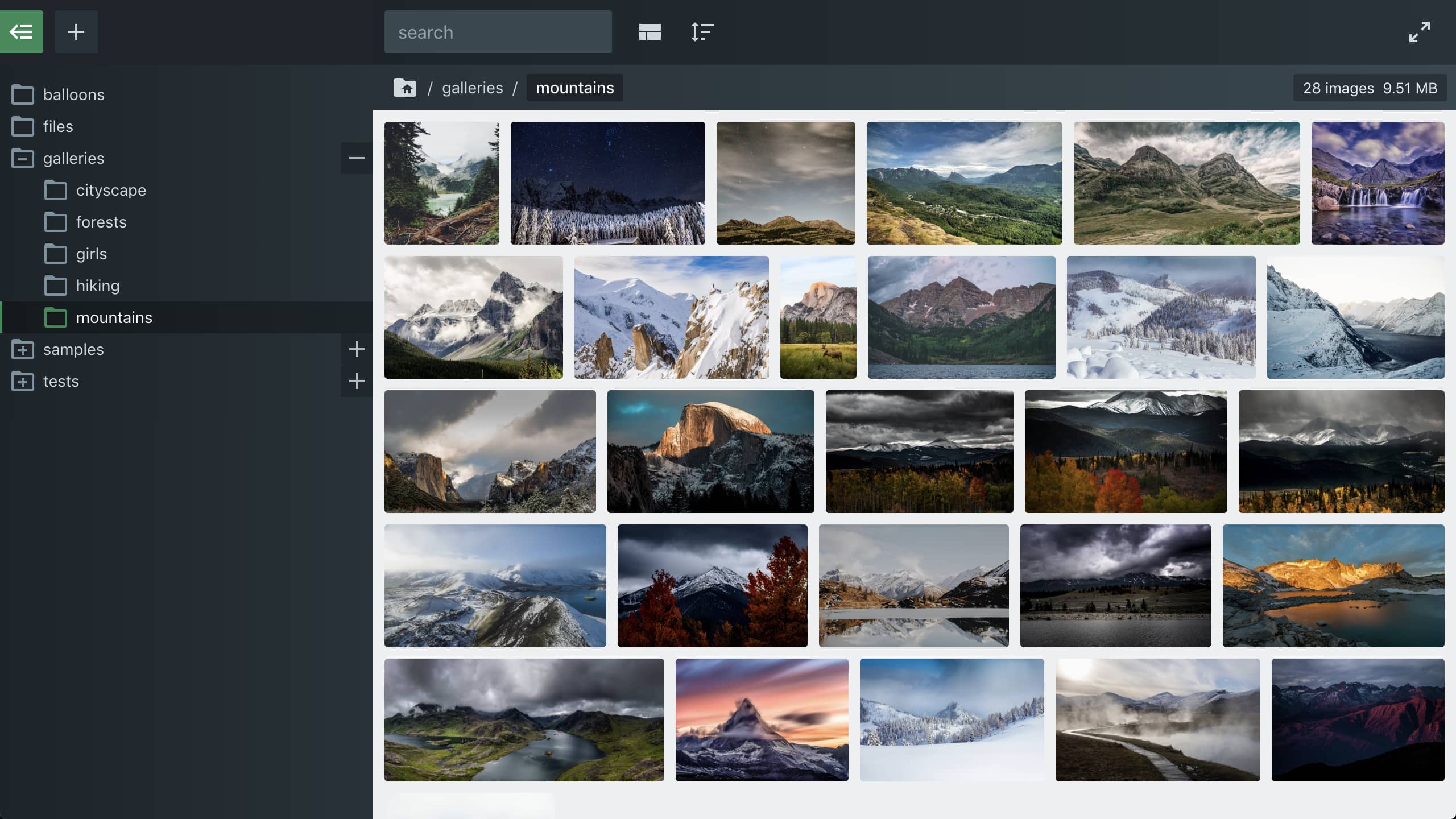The height and width of the screenshot is (819, 1456).
Task: Select the mountains folder in the sidebar
Action: coord(114,317)
